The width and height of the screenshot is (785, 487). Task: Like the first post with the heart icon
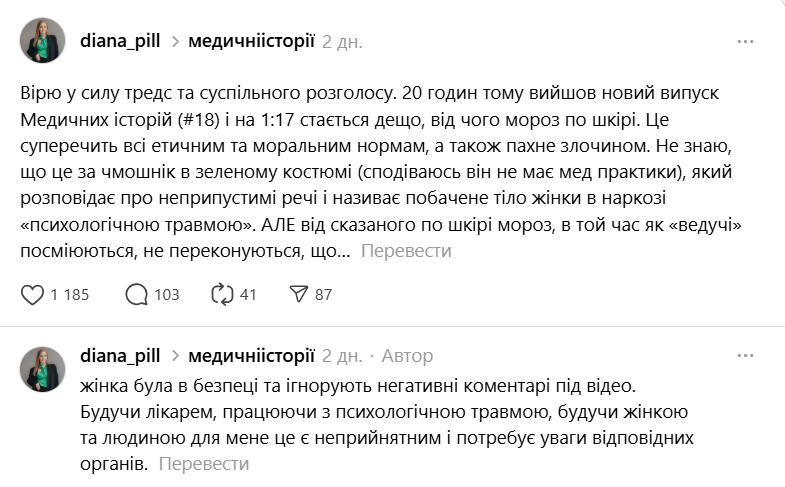click(33, 294)
